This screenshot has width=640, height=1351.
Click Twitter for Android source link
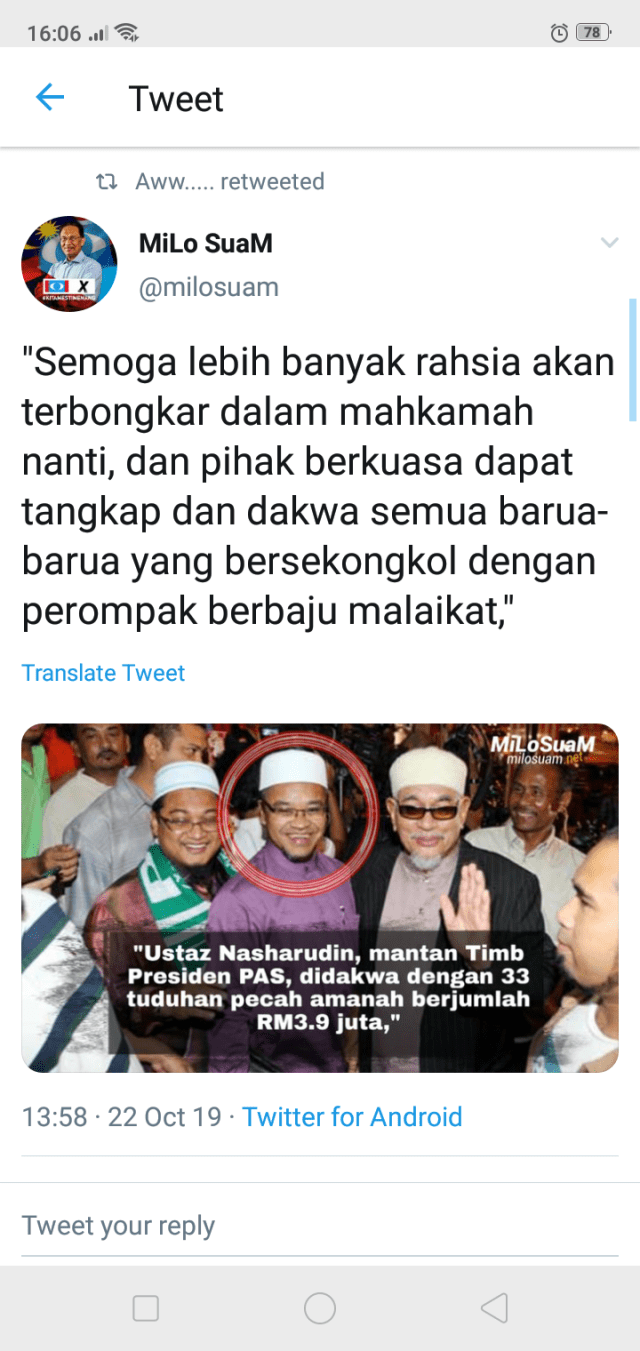tap(352, 1116)
